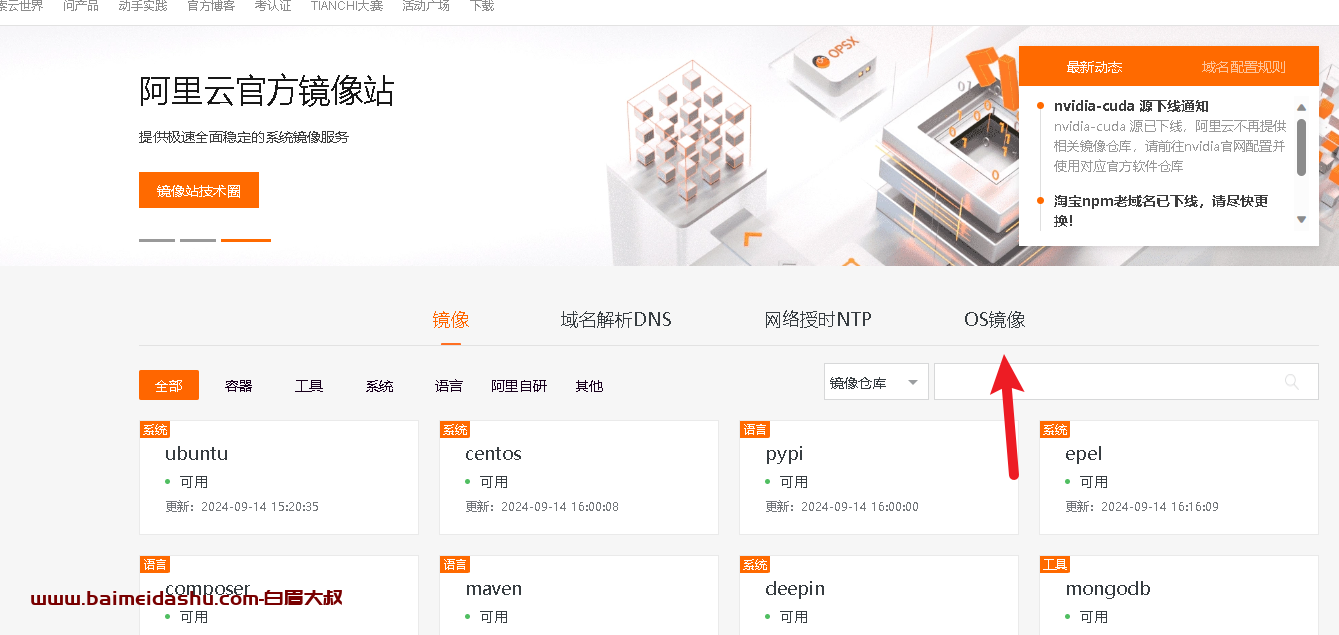Click the 语言 tag on pypi card
The image size is (1339, 635).
pyautogui.click(x=755, y=429)
